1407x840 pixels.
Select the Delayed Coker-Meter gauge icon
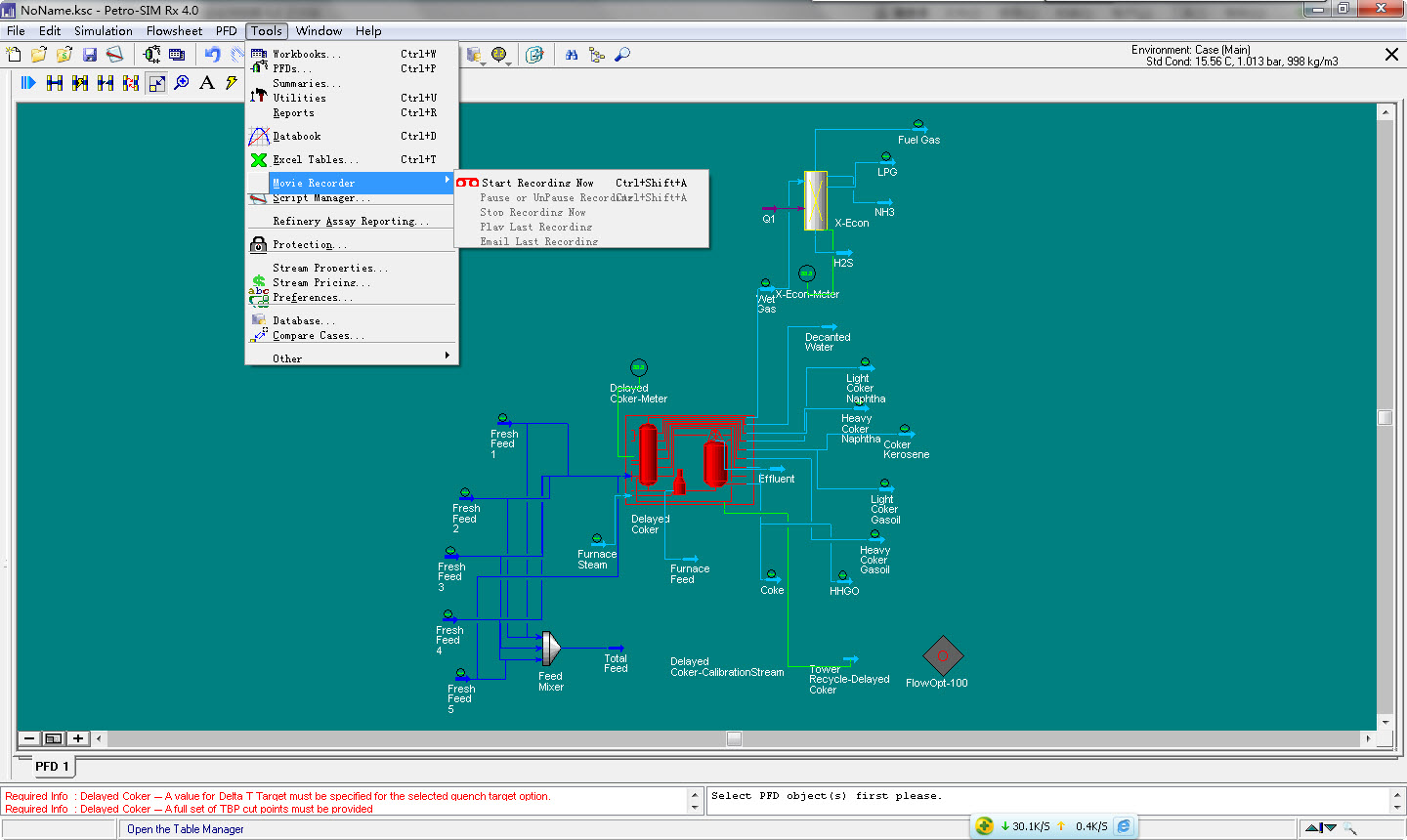click(x=639, y=368)
